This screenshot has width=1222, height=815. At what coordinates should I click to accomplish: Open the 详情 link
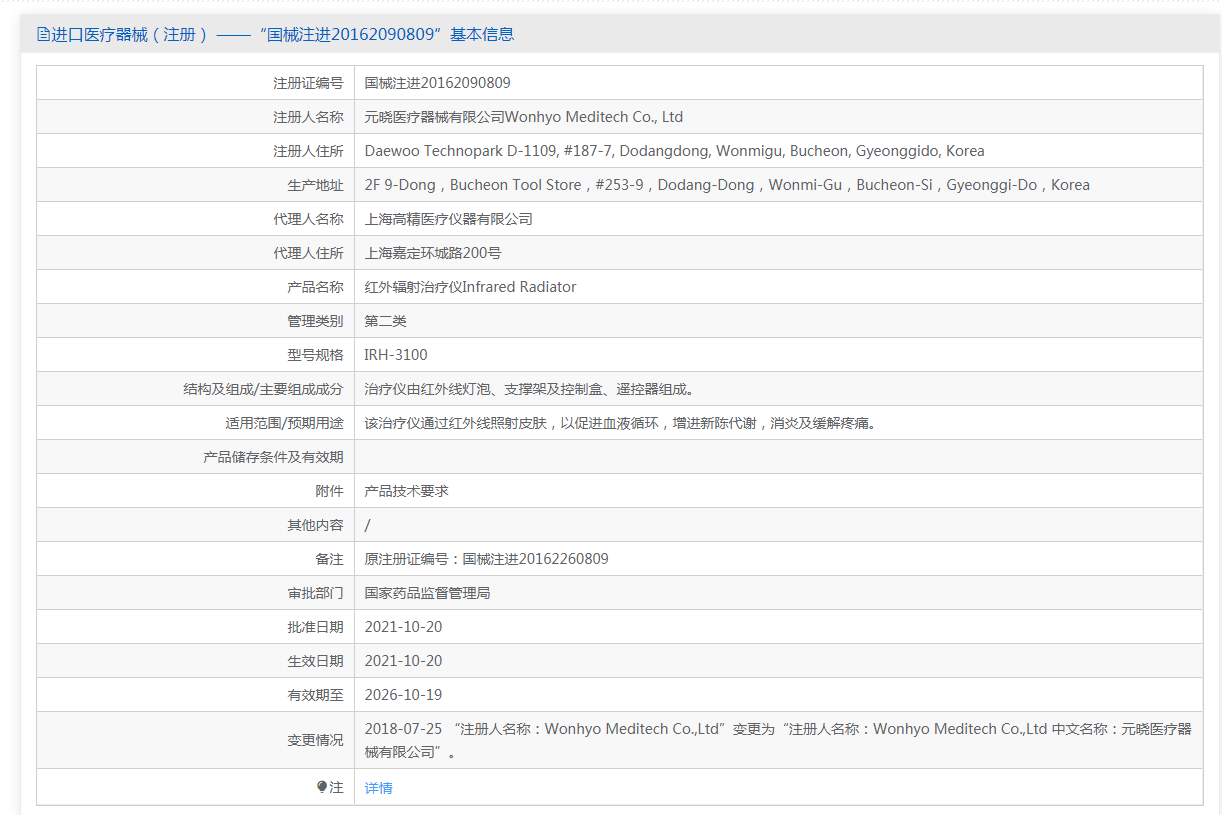378,788
